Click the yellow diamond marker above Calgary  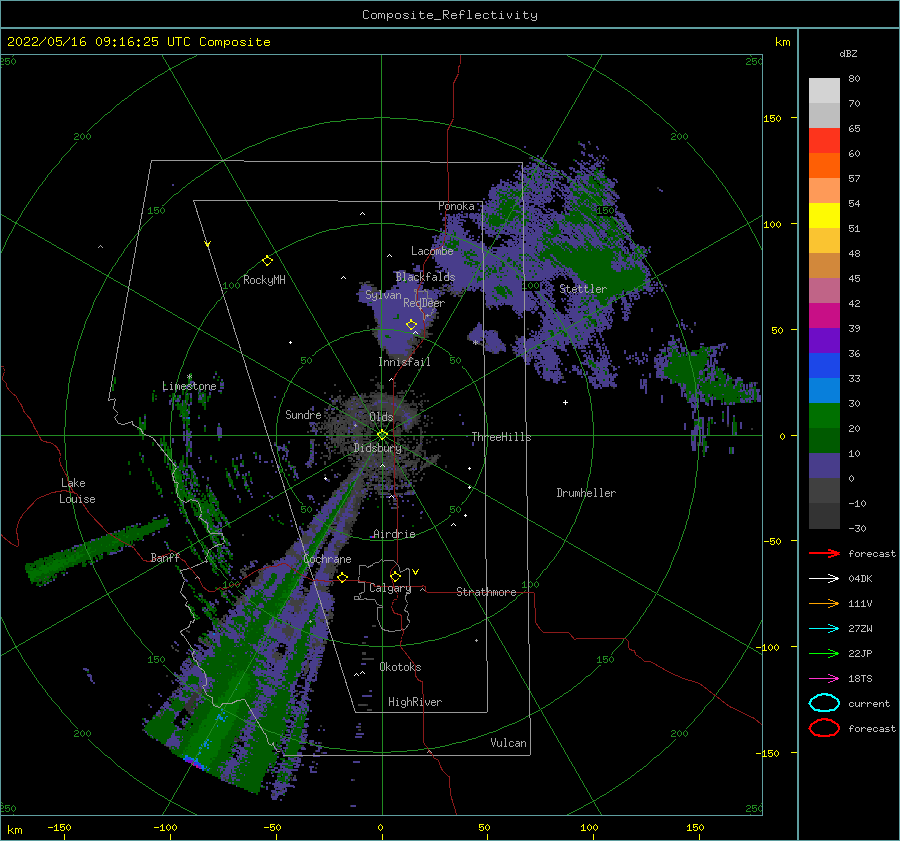395,576
